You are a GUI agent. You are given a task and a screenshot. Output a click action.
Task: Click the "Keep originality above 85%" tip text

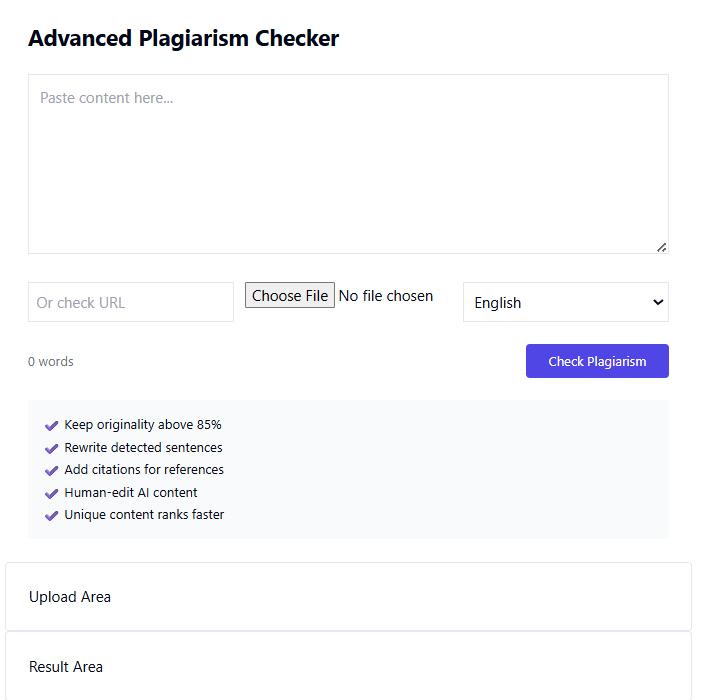click(x=143, y=425)
